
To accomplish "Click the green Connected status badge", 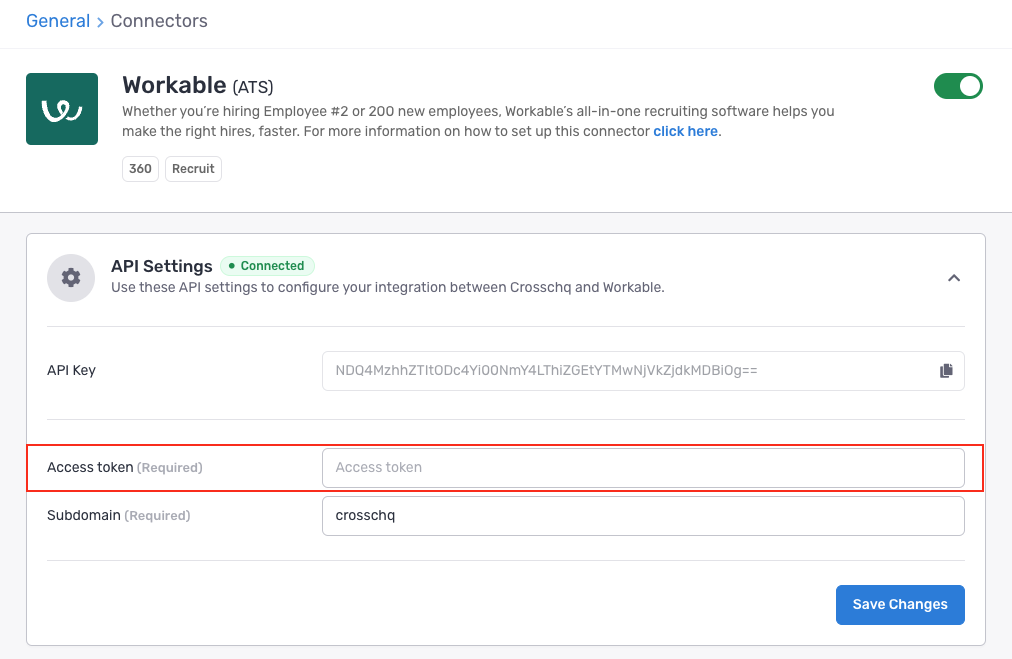I will pyautogui.click(x=267, y=266).
